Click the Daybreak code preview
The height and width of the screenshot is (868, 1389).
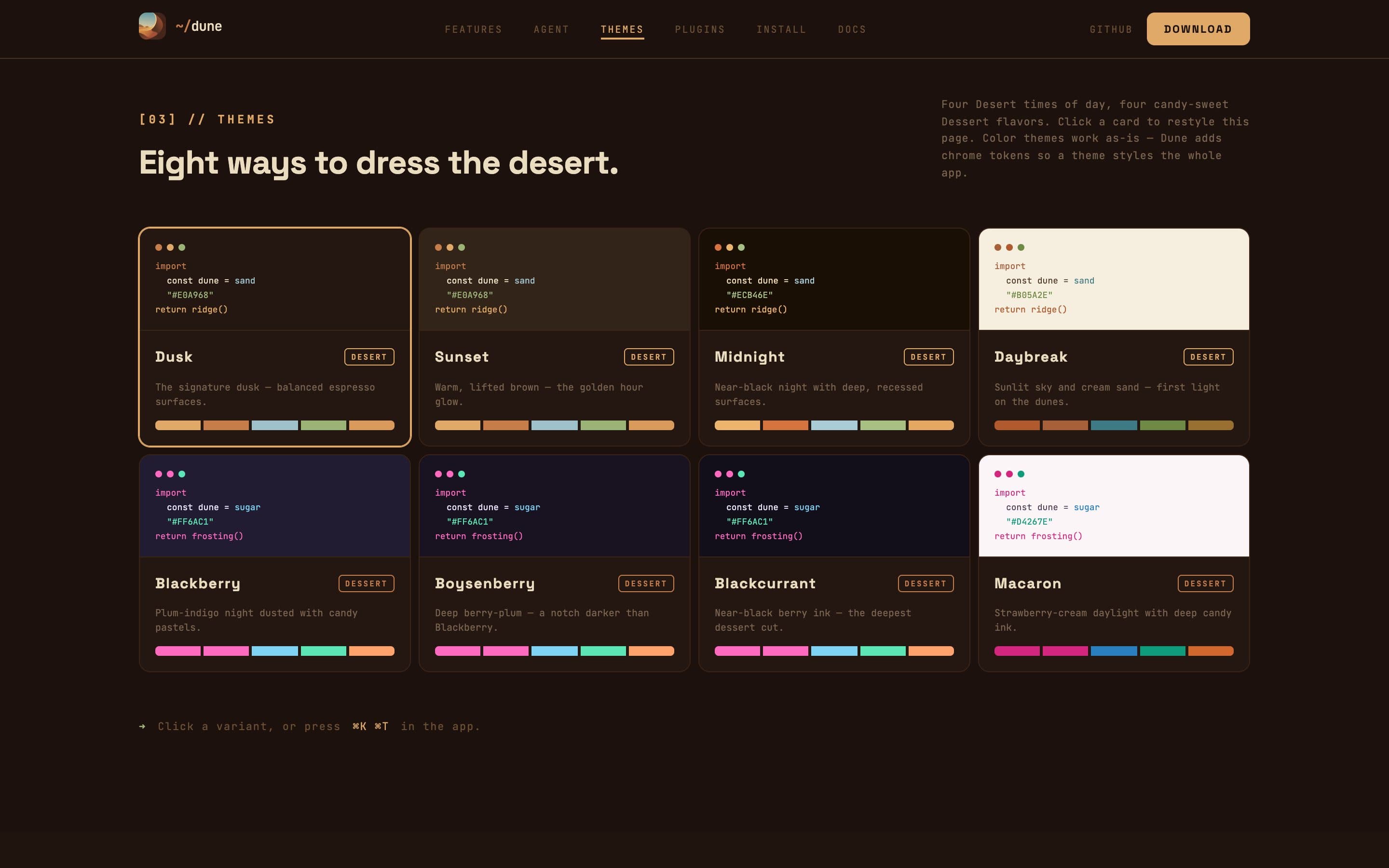pos(1114,280)
